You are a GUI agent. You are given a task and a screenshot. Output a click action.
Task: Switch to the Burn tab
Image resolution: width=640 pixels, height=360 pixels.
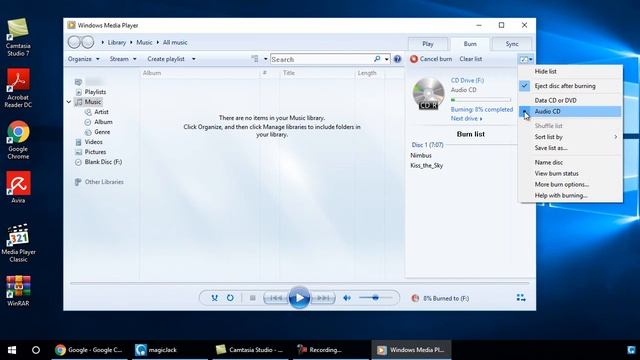pos(470,44)
